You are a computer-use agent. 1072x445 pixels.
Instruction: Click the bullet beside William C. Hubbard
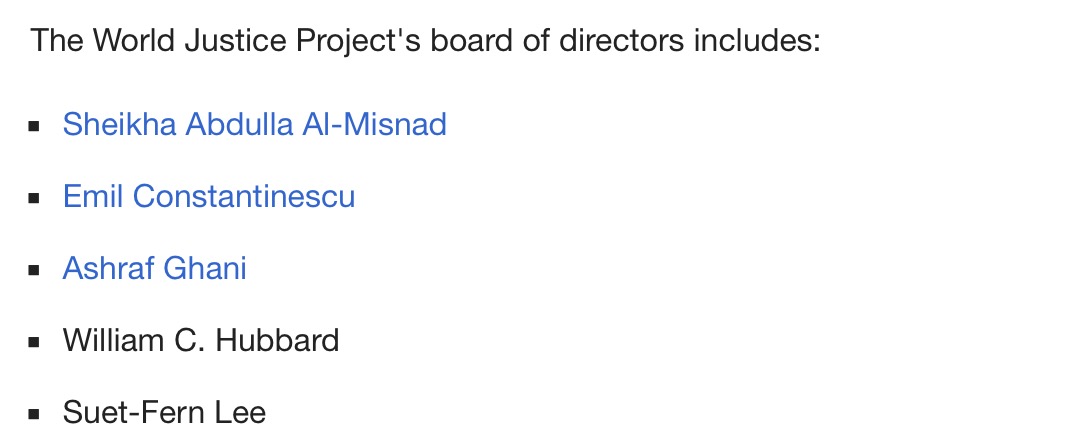[34, 342]
